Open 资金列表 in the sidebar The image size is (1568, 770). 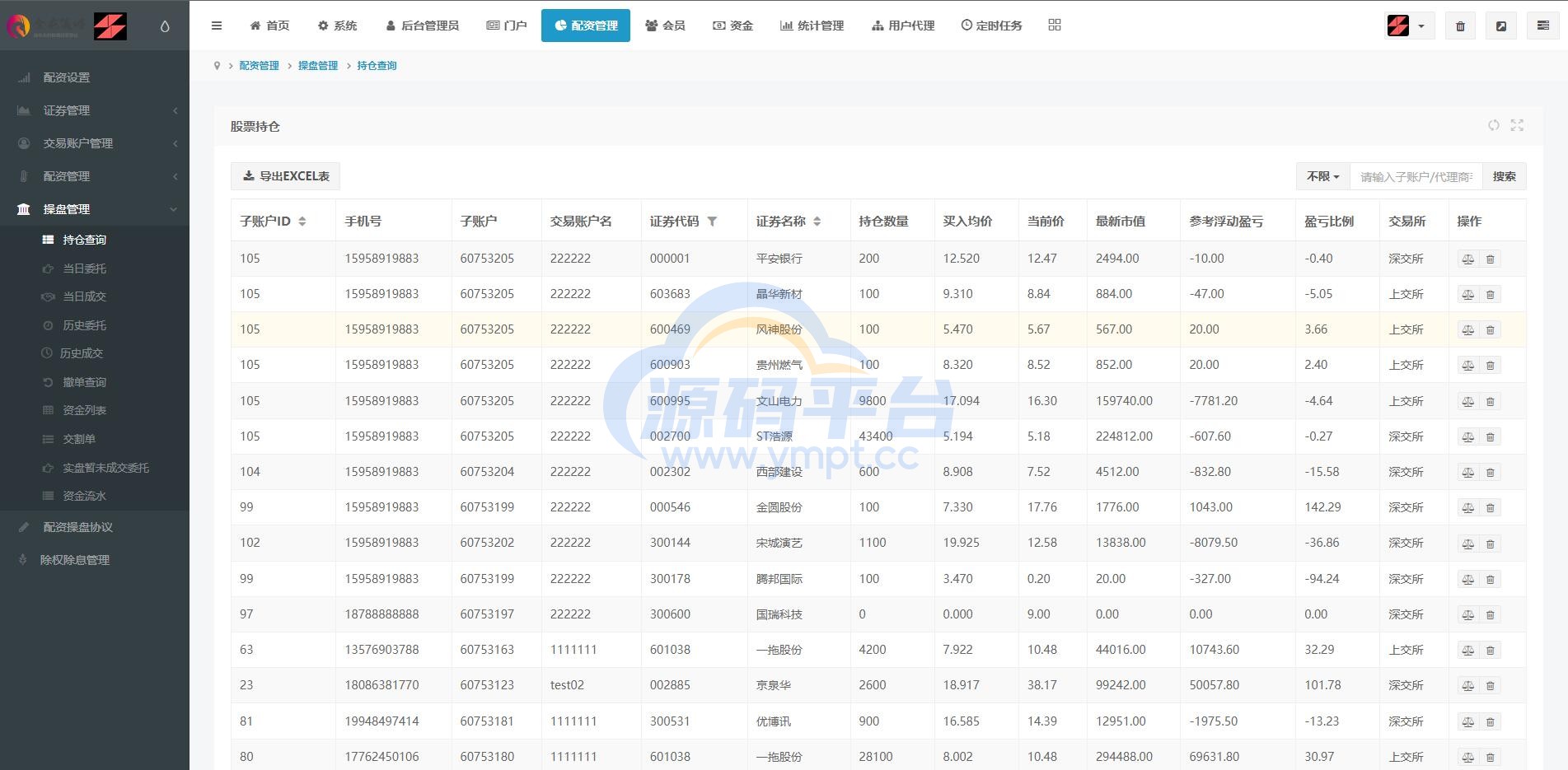click(84, 410)
